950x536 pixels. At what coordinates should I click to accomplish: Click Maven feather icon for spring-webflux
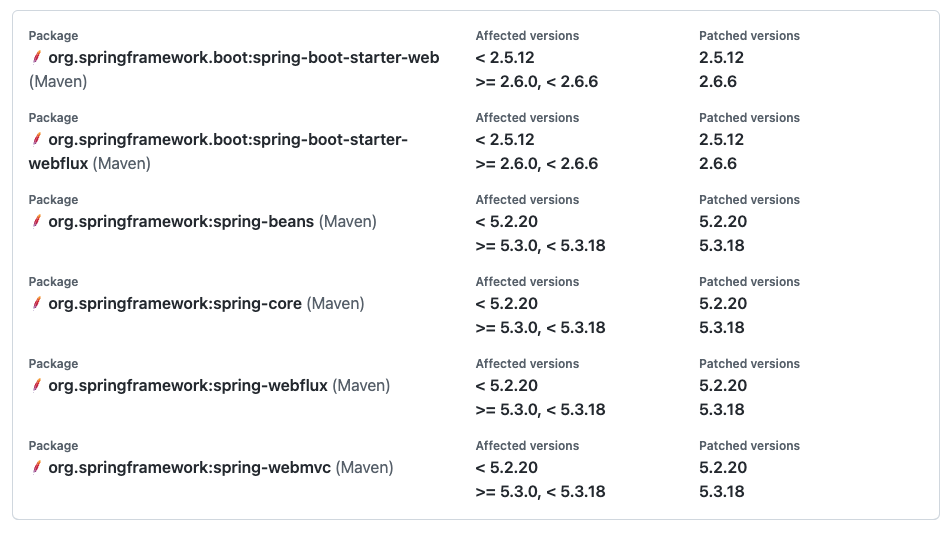pyautogui.click(x=36, y=386)
